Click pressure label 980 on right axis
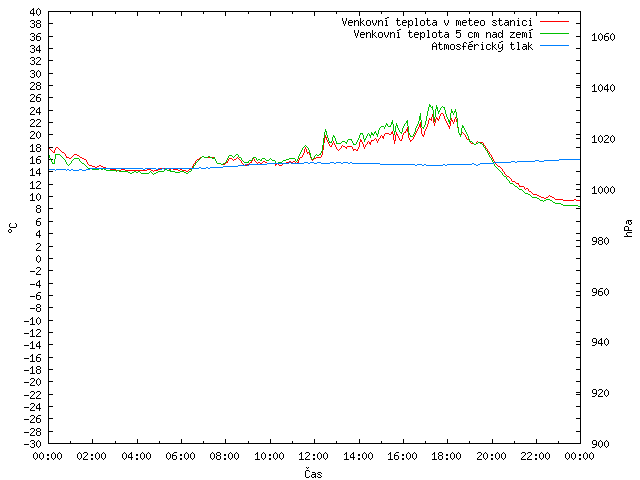The height and width of the screenshot is (480, 640). coord(600,241)
